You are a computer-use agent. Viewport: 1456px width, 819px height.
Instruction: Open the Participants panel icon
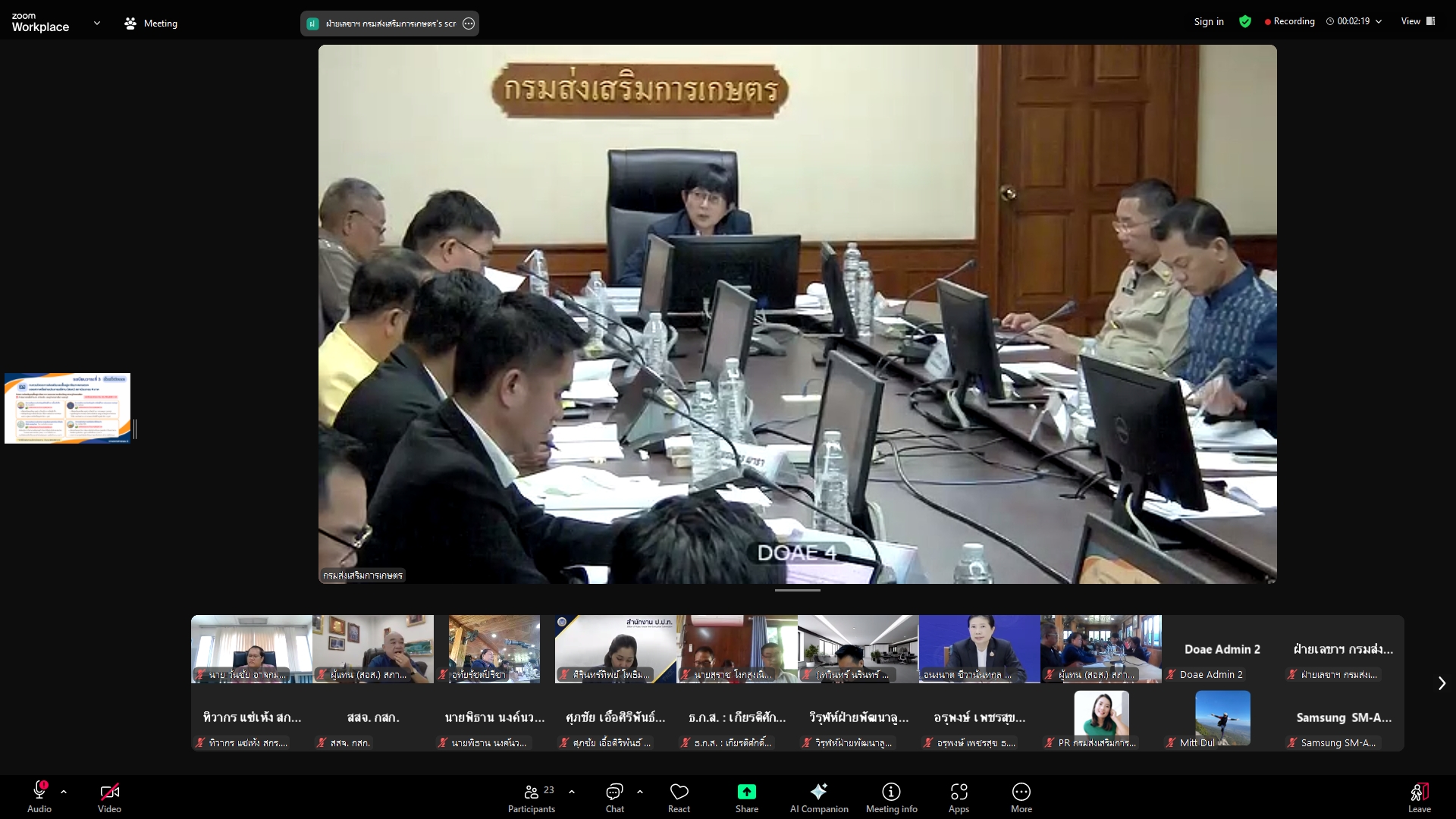point(532,792)
